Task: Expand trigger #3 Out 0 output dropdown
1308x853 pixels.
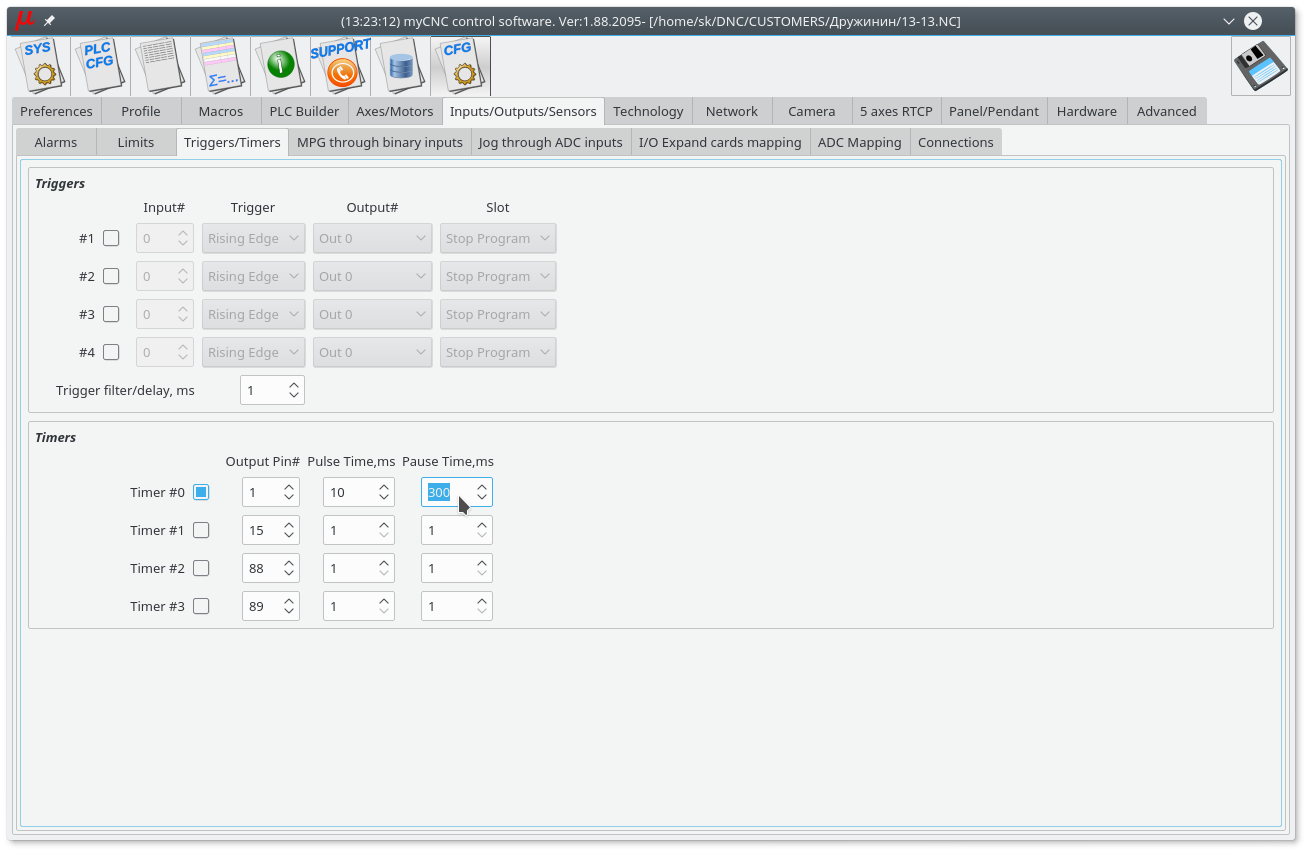Action: 373,314
